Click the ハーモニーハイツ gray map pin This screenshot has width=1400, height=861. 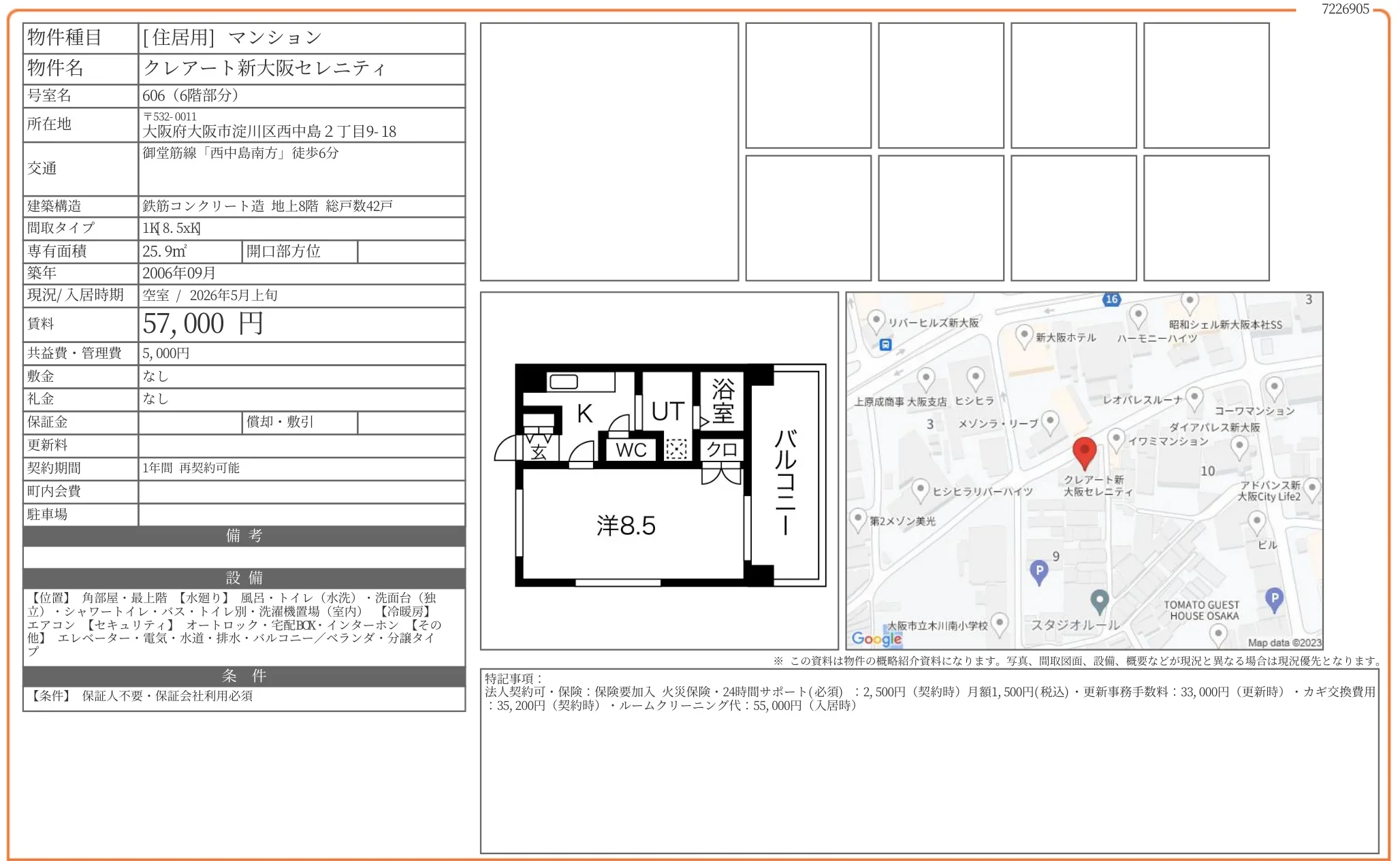pos(1138,315)
